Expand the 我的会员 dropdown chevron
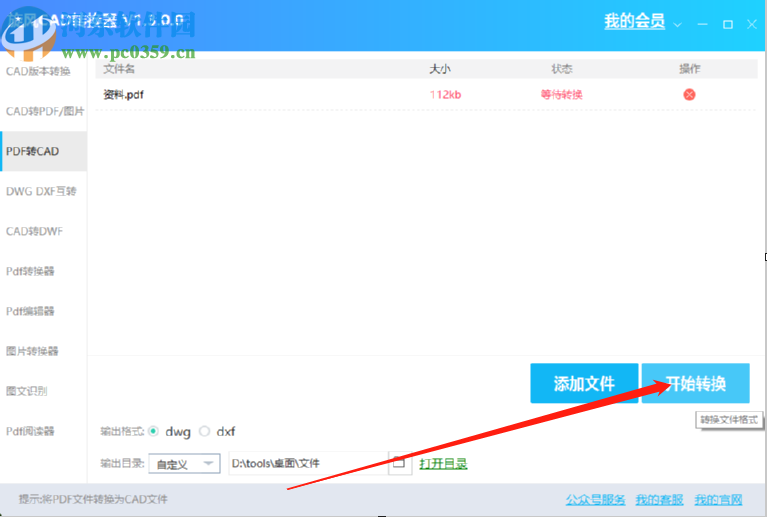The width and height of the screenshot is (767, 517). 677,24
